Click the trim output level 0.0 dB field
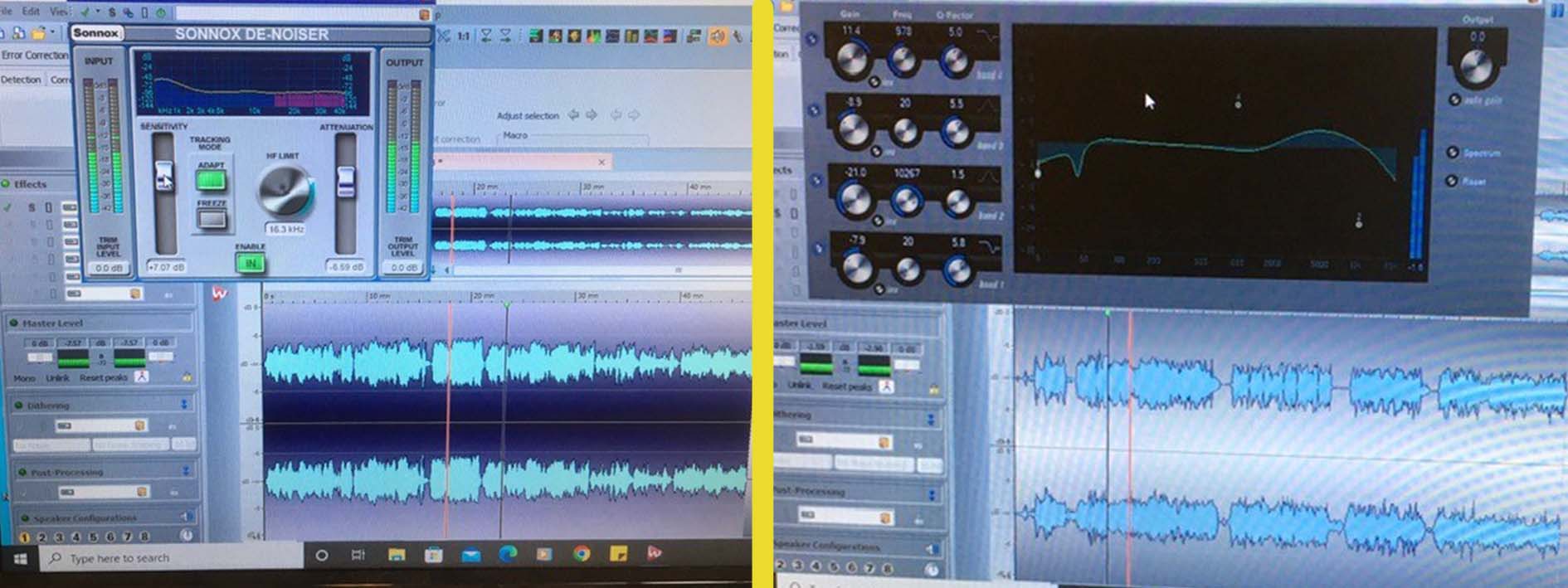This screenshot has width=1568, height=588. 404,267
